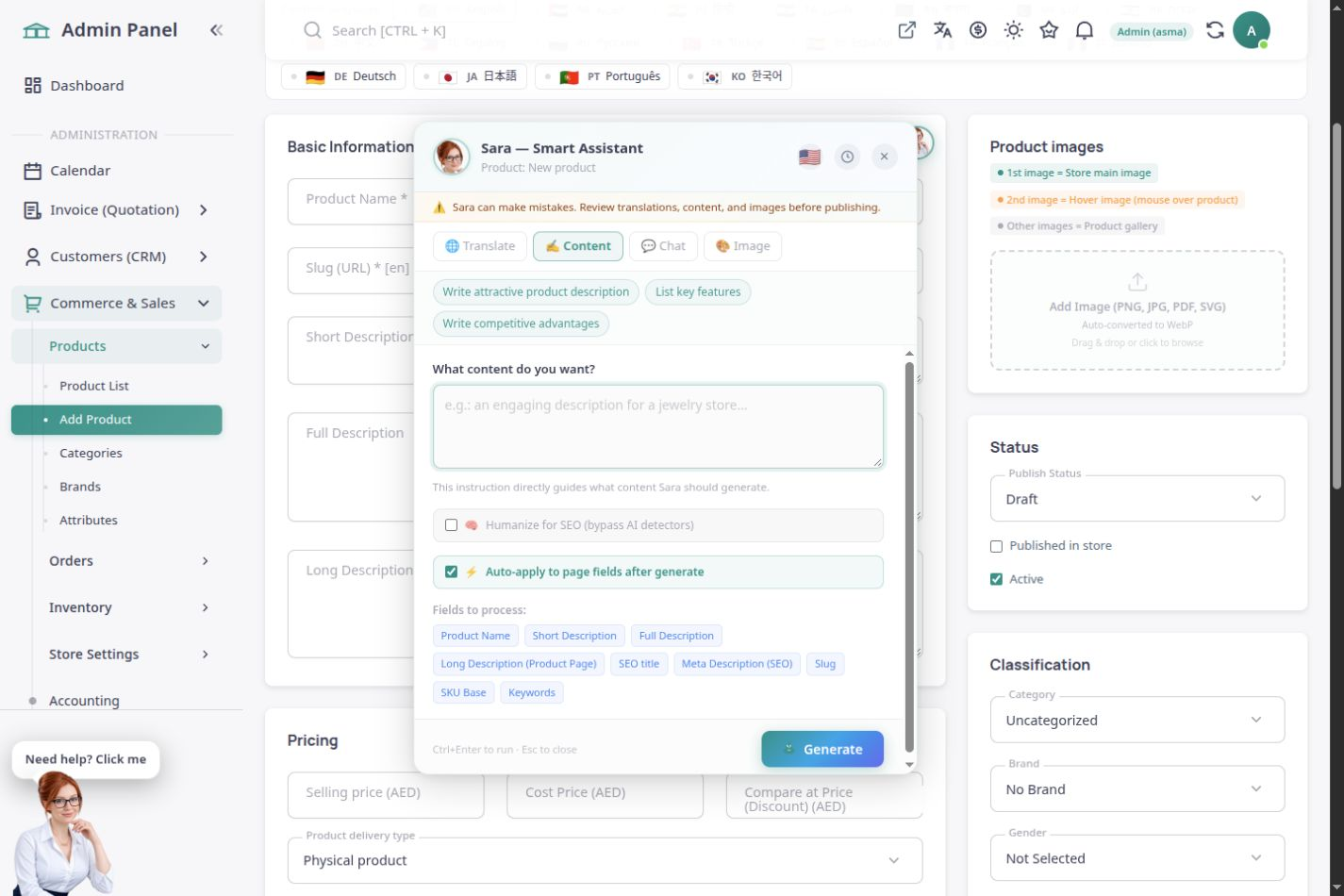This screenshot has height=896, width=1344.
Task: Toggle Product Name field chip
Action: 475,636
